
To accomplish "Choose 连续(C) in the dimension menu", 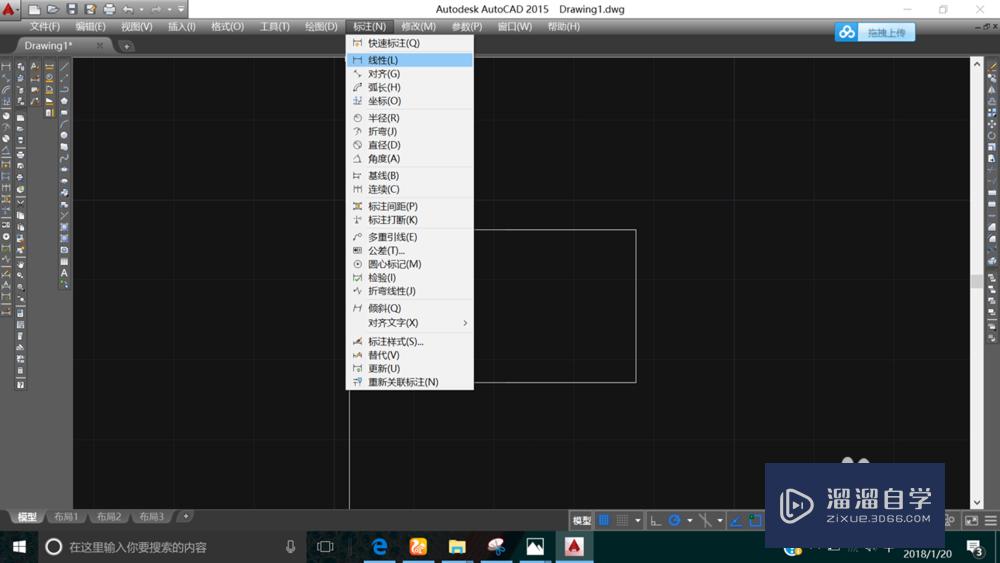I will click(x=409, y=189).
